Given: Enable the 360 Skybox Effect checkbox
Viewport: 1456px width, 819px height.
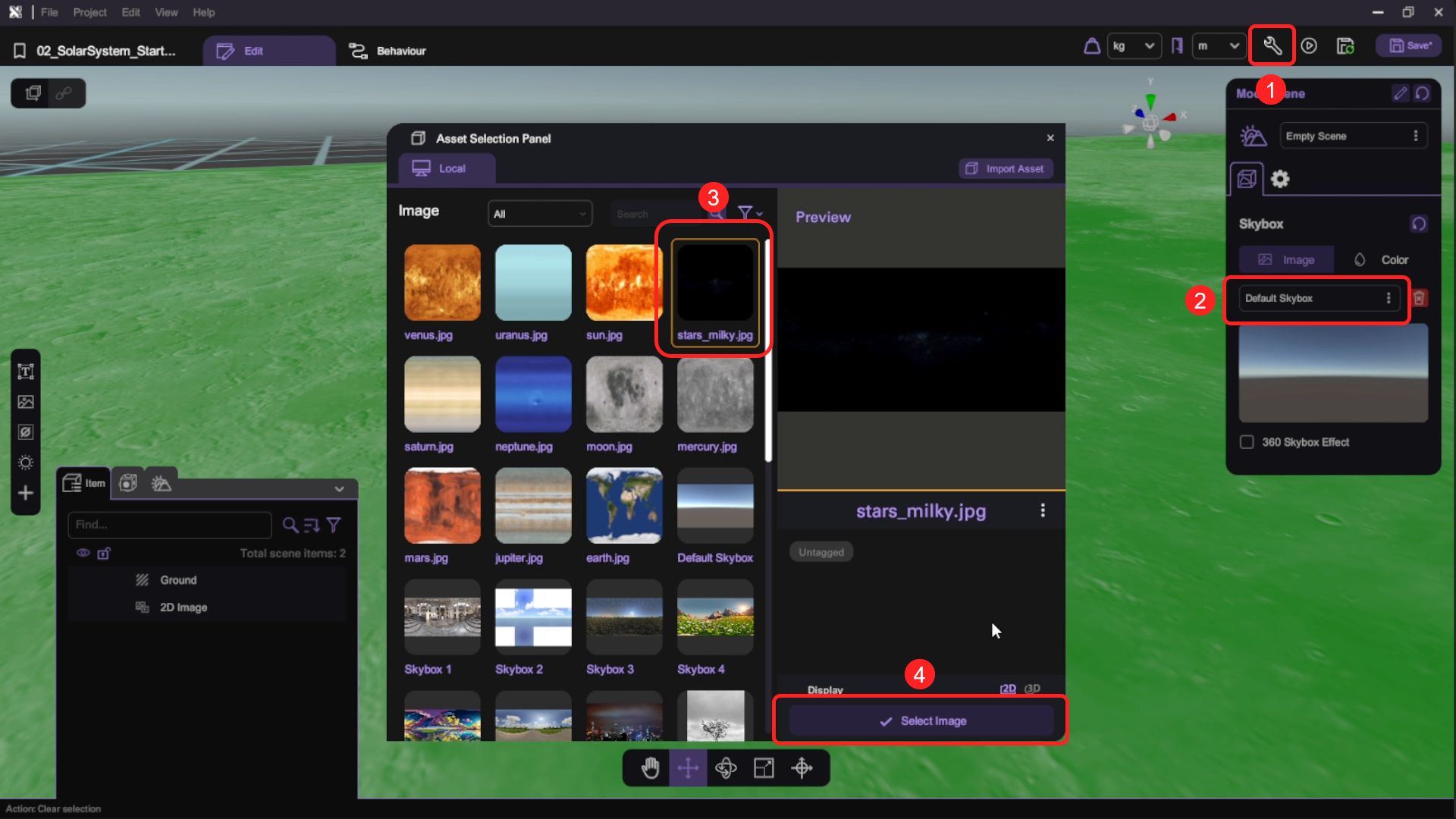Looking at the screenshot, I should pyautogui.click(x=1247, y=442).
